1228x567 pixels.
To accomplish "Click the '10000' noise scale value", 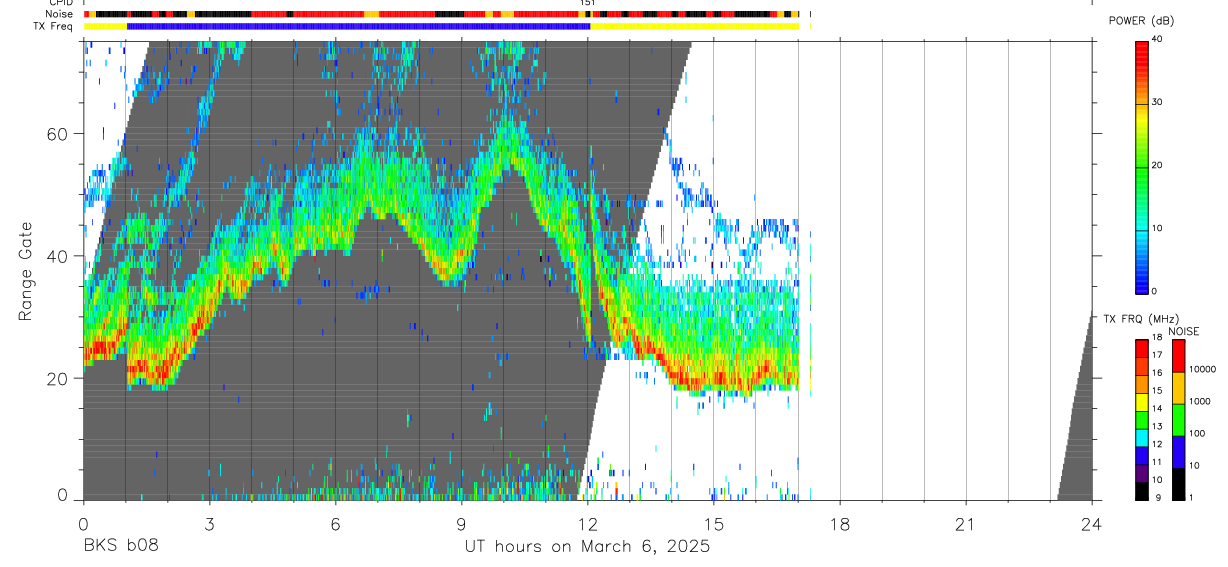I will [1204, 368].
